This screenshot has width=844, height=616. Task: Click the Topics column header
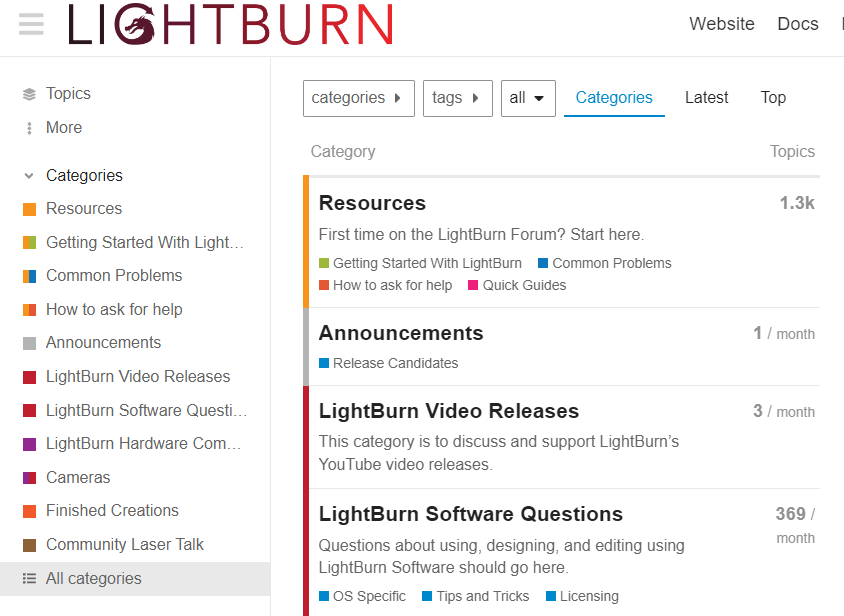(x=792, y=152)
